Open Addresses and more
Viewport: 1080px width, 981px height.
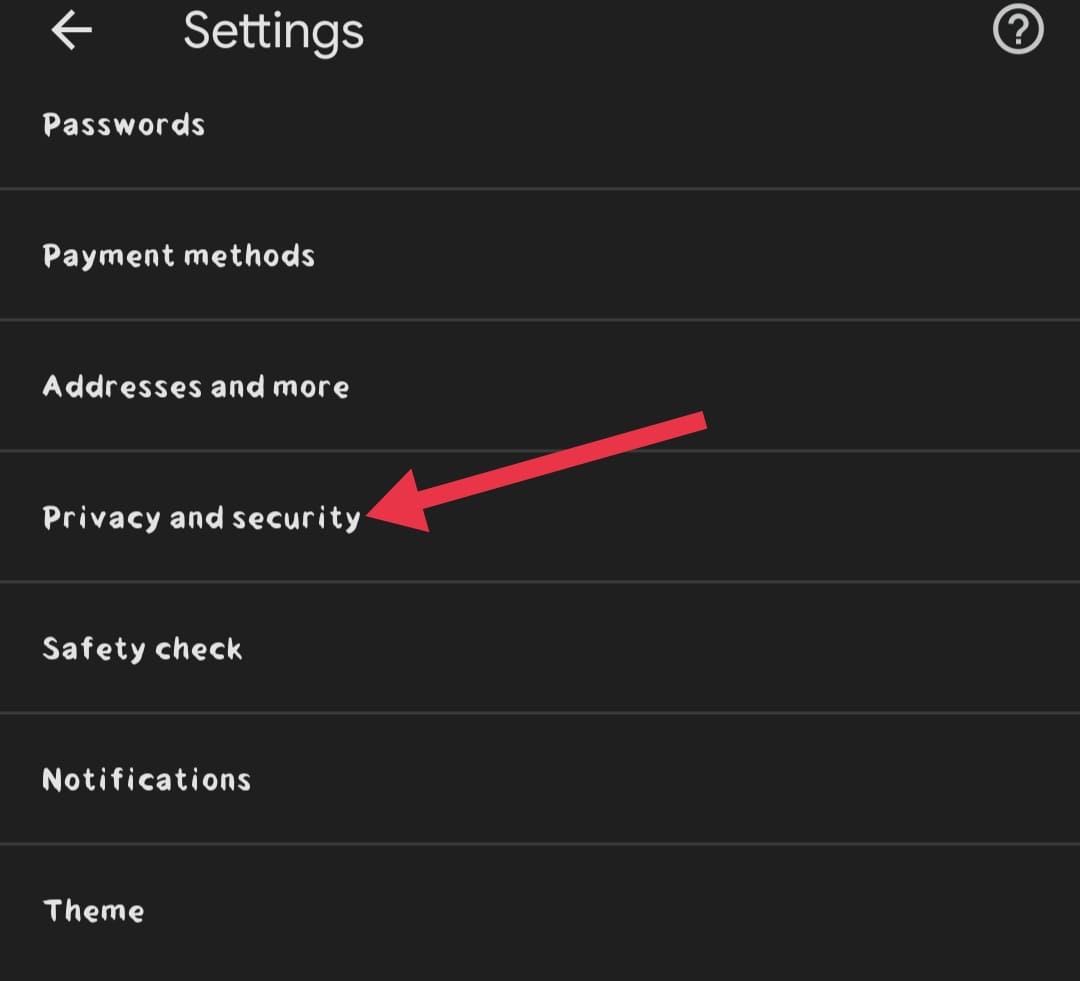coord(195,386)
